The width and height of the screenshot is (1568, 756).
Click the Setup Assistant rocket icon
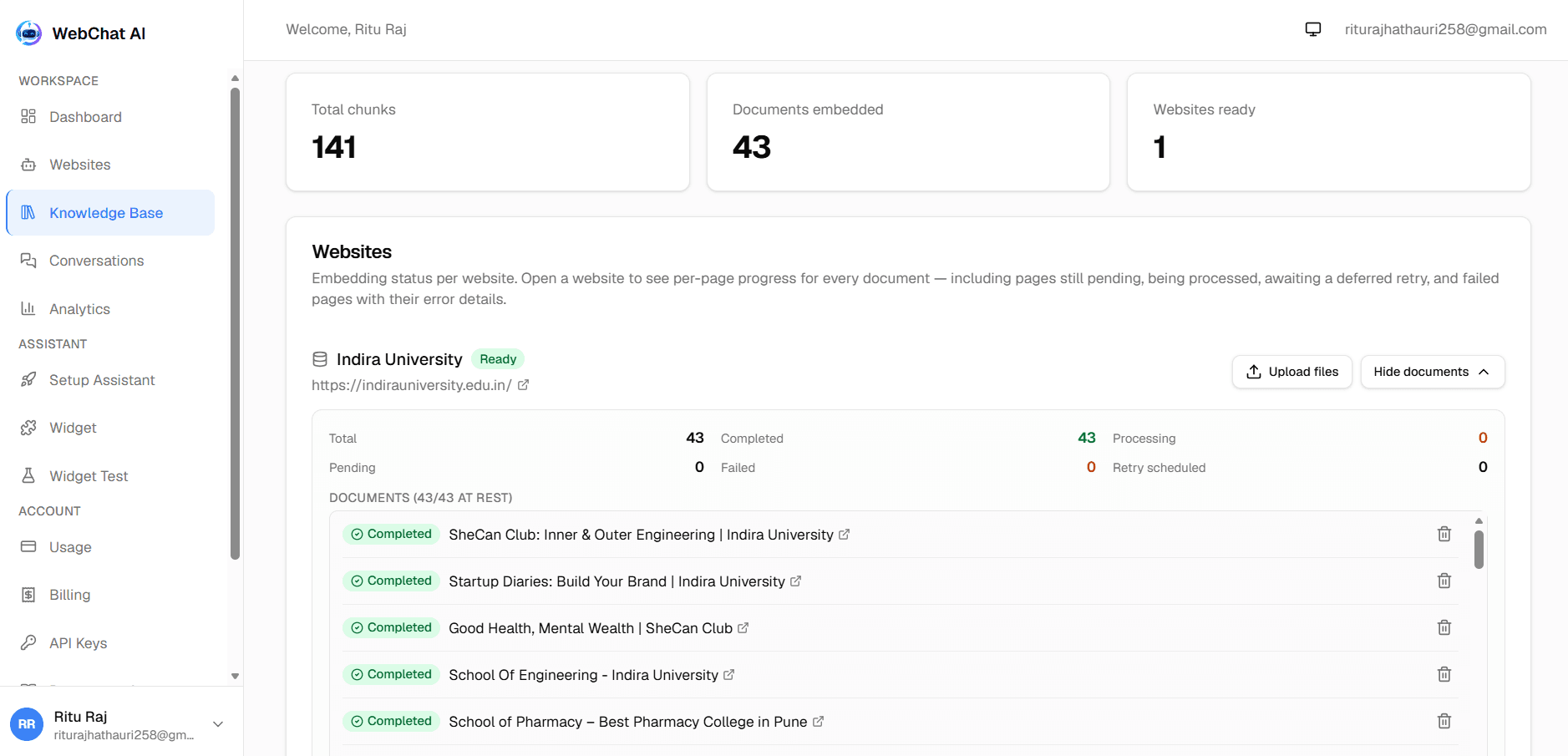(28, 379)
